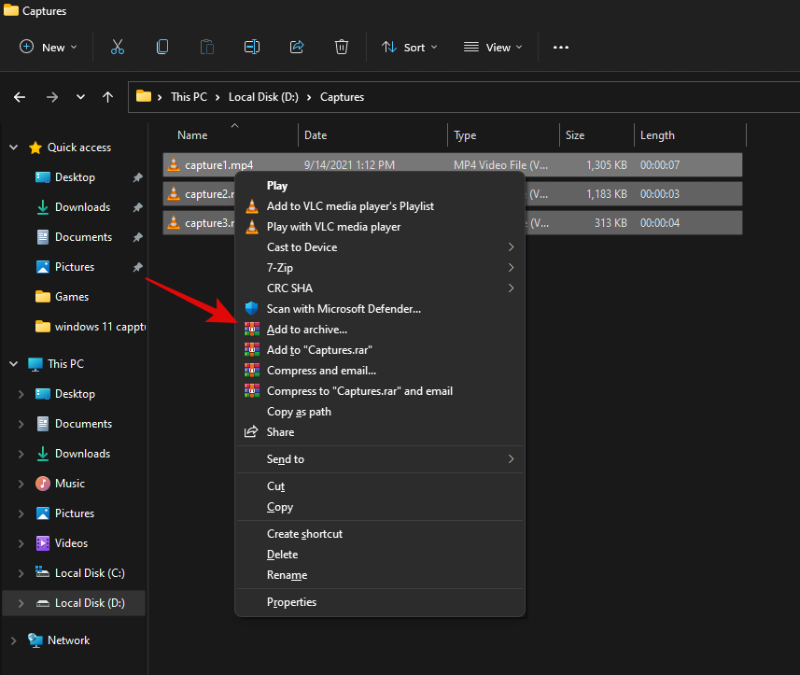Open the See more ellipsis menu
Viewport: 800px width, 675px height.
click(x=561, y=47)
